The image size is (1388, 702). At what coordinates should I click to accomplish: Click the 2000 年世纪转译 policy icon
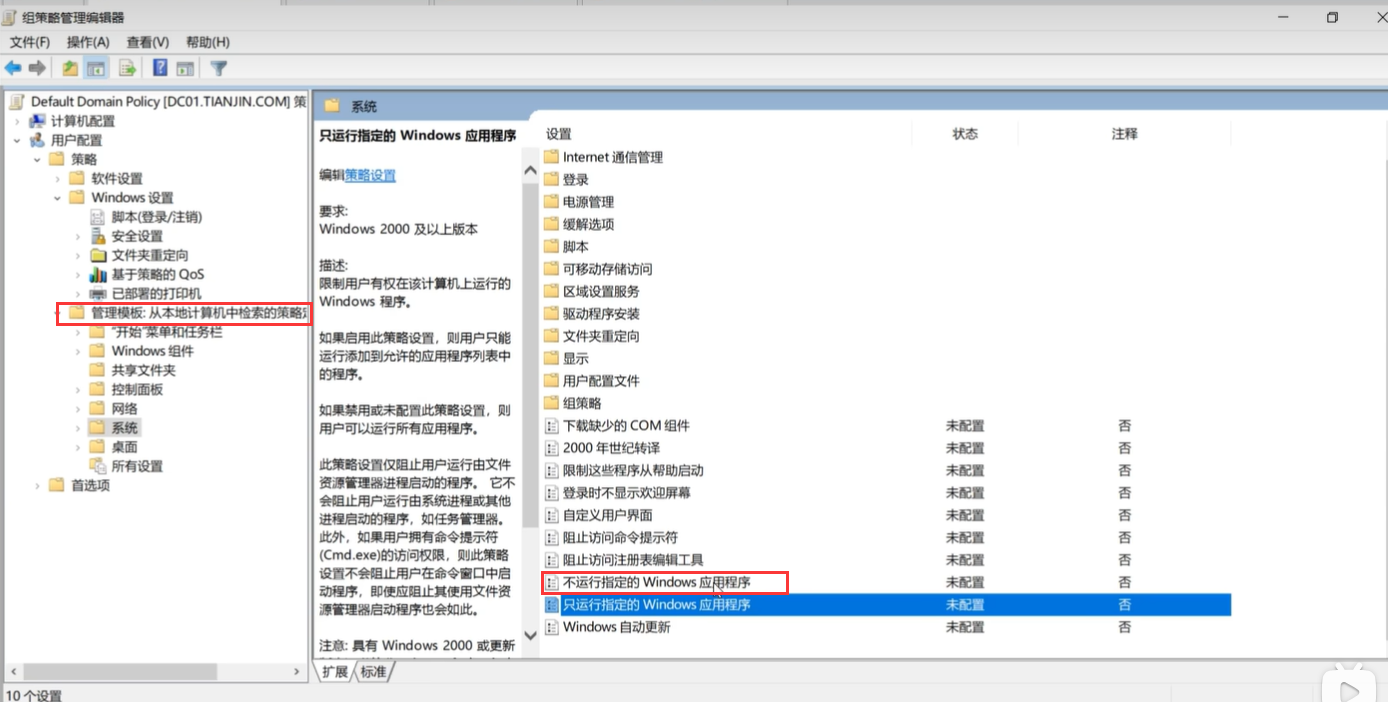coord(551,448)
